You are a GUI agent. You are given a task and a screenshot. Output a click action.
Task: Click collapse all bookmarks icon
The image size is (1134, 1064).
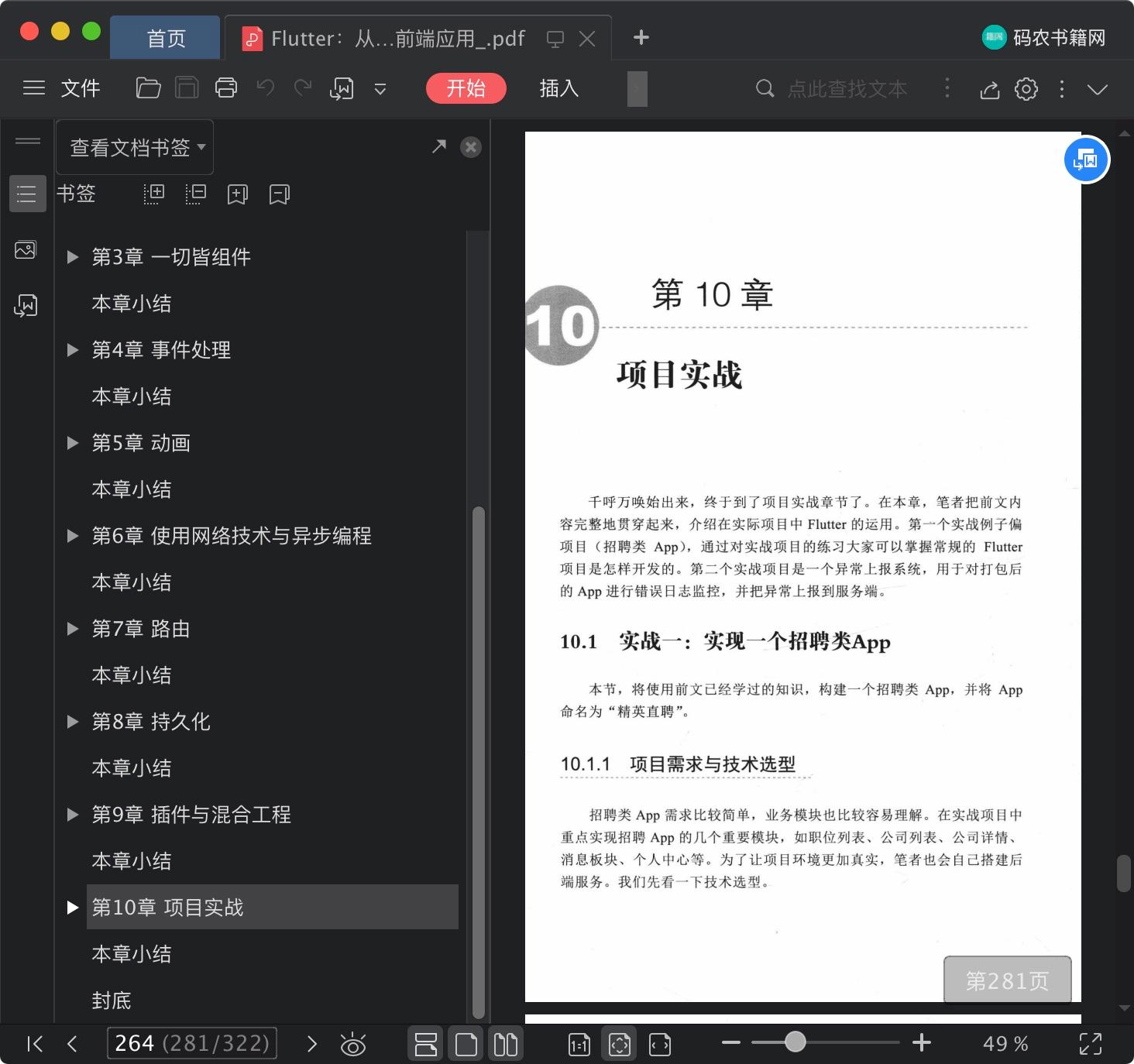[x=196, y=194]
